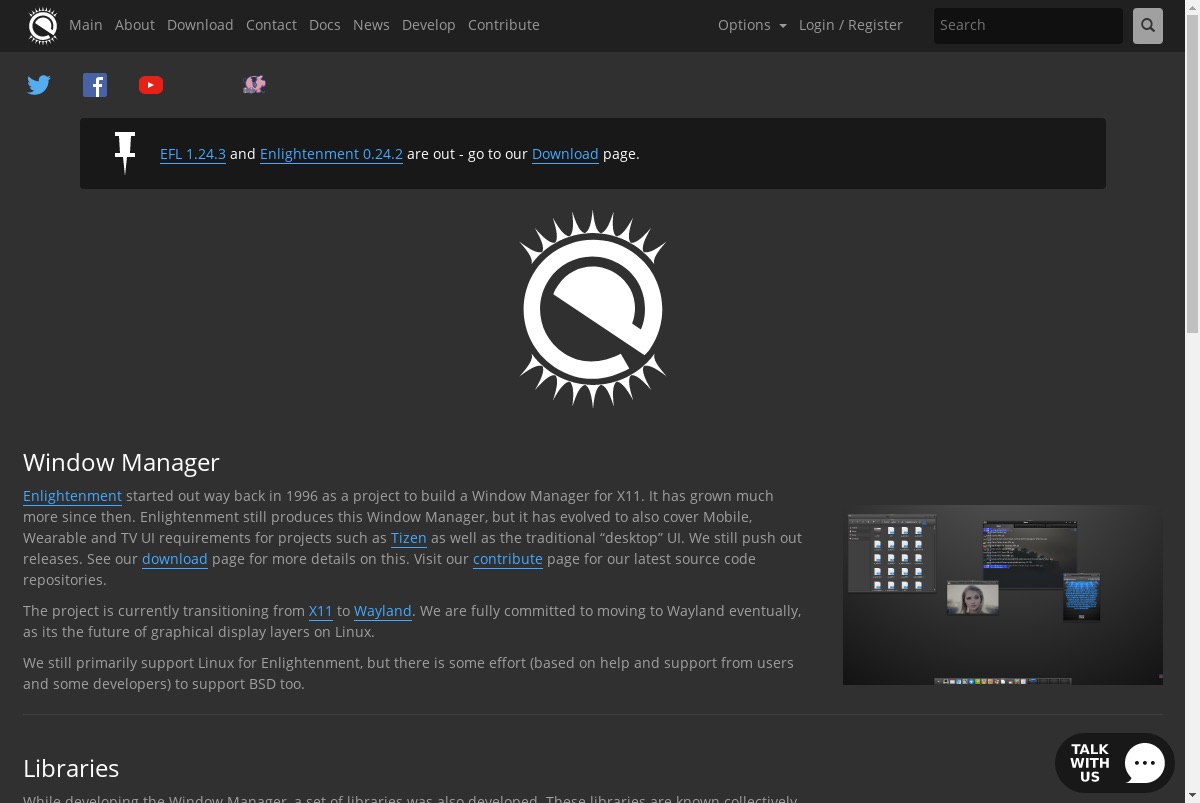Open the Download item in the top navbar

pos(200,25)
